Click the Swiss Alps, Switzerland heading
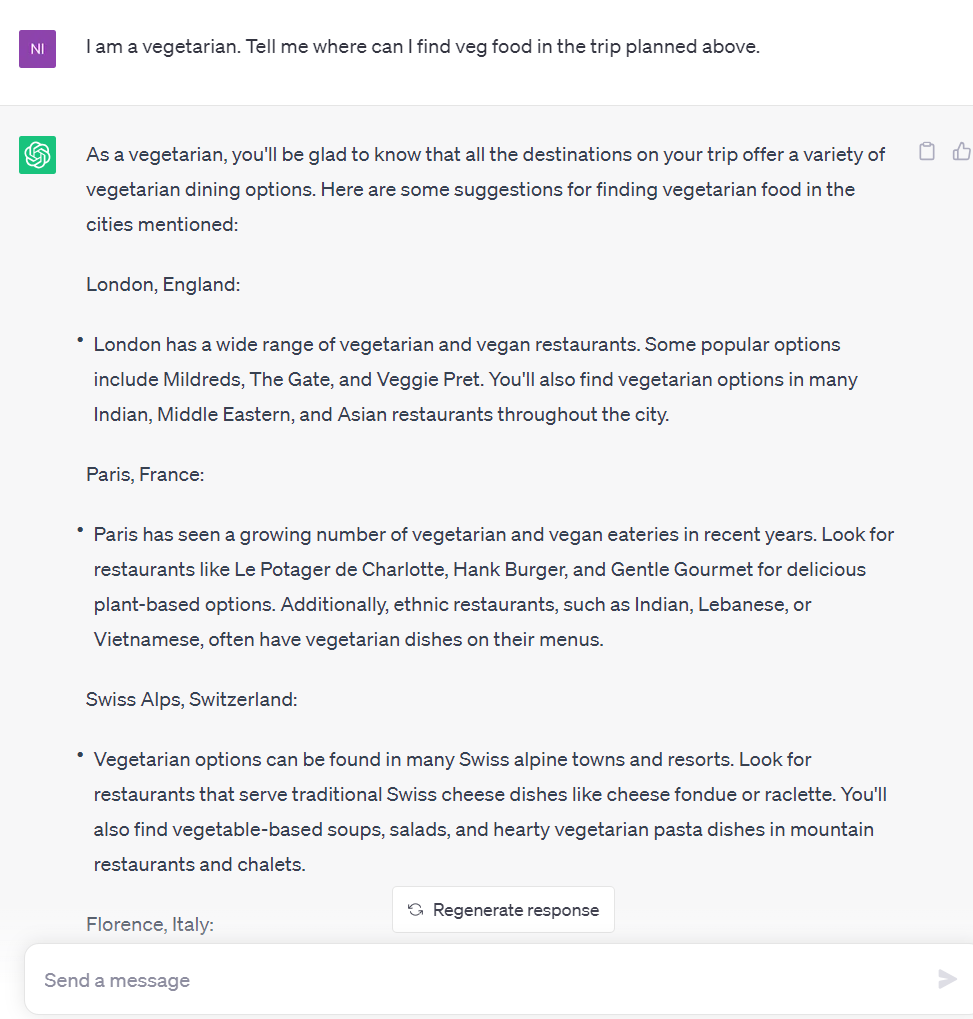Image resolution: width=973 pixels, height=1019 pixels. pos(192,699)
